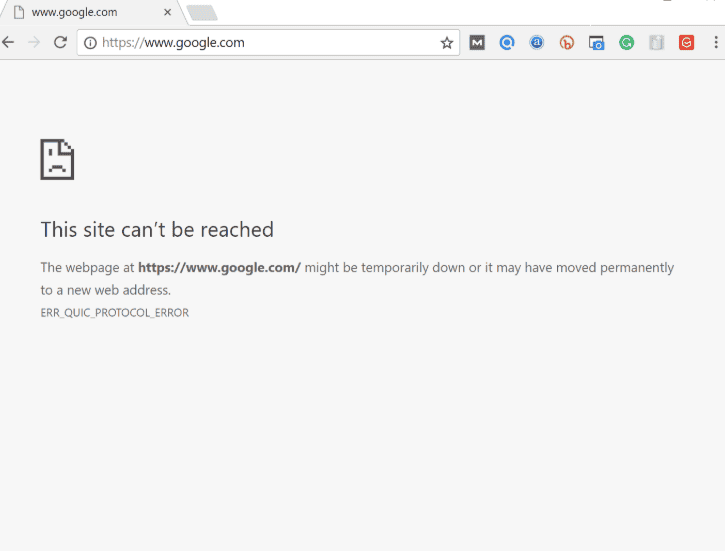Bookmark this page with the star
This screenshot has width=725, height=551.
[x=447, y=43]
